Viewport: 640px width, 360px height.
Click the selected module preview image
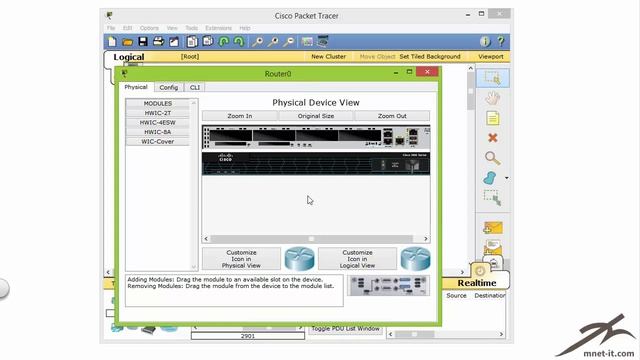(x=388, y=286)
